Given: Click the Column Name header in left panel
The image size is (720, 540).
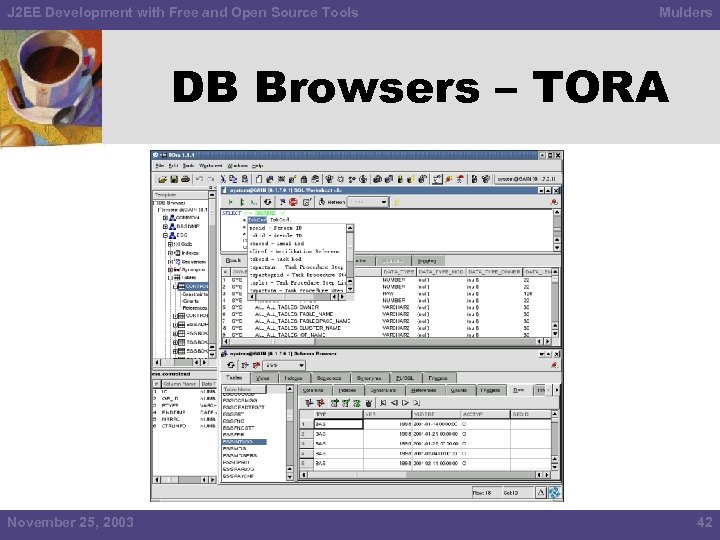Looking at the screenshot, I should [180, 383].
